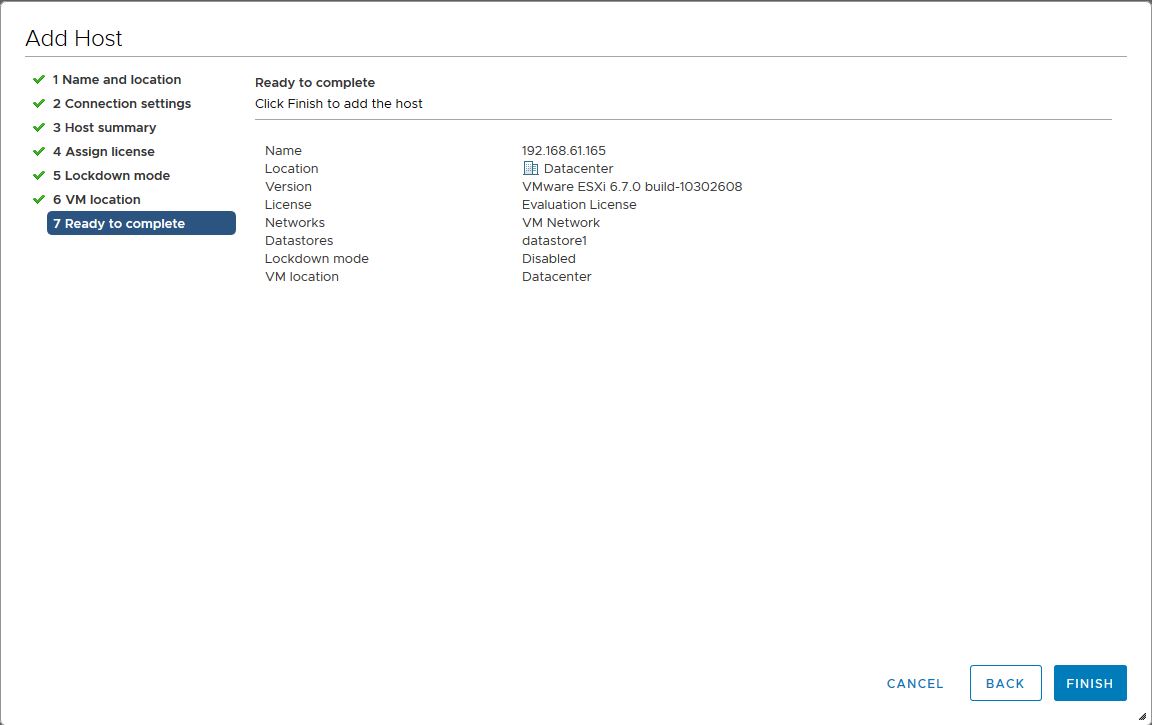Image resolution: width=1152 pixels, height=725 pixels.
Task: Click the Lockdown mode field label in summary
Action: (x=317, y=259)
